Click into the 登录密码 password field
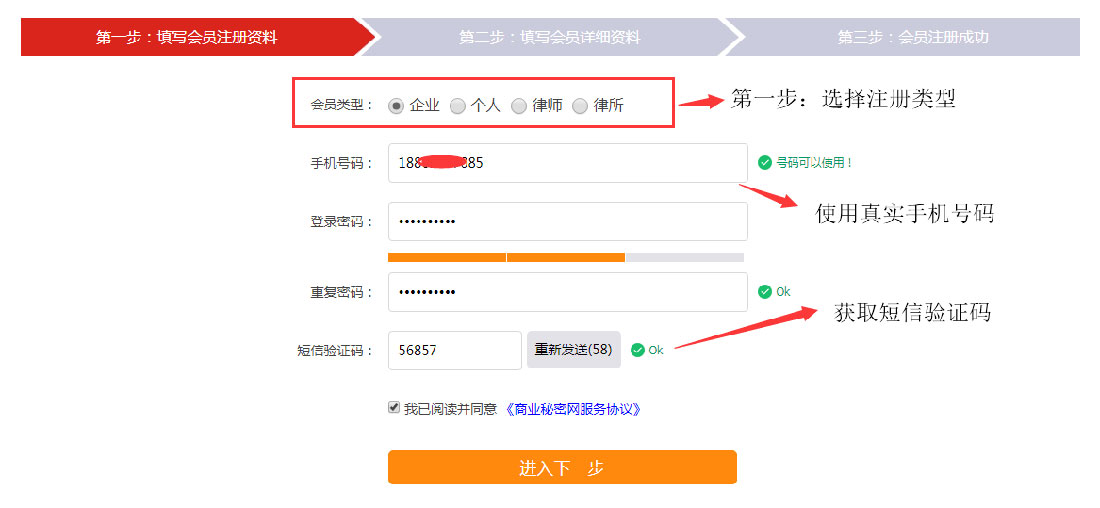The height and width of the screenshot is (508, 1100). point(568,222)
